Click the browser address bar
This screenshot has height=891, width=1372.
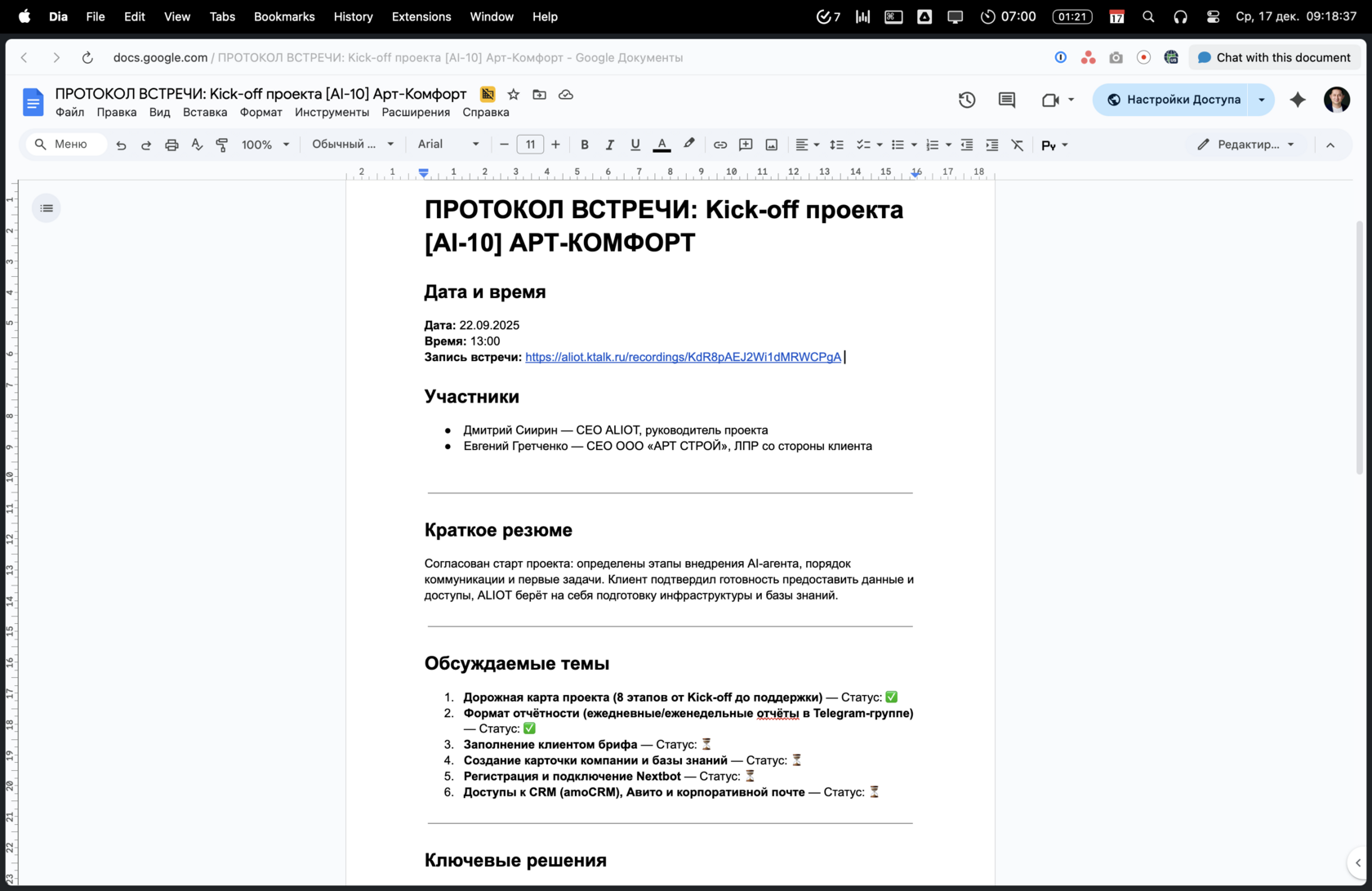pos(399,57)
